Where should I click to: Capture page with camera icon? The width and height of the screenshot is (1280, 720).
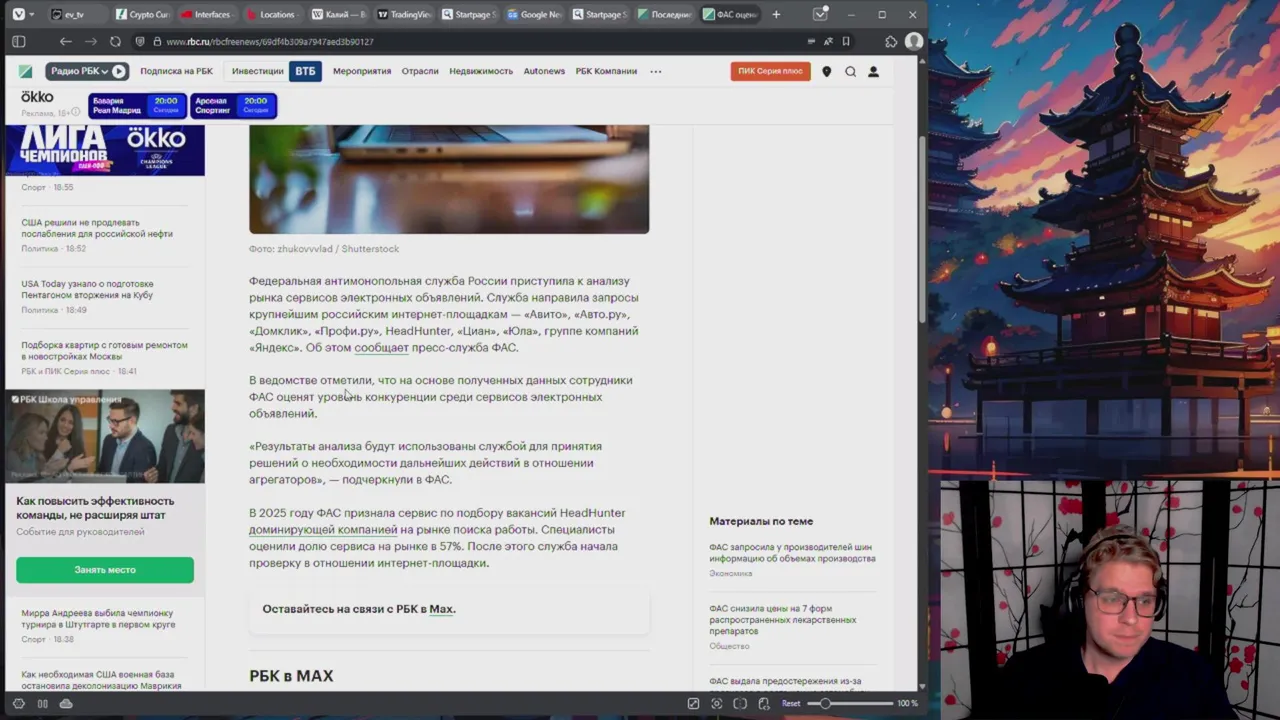coord(717,704)
